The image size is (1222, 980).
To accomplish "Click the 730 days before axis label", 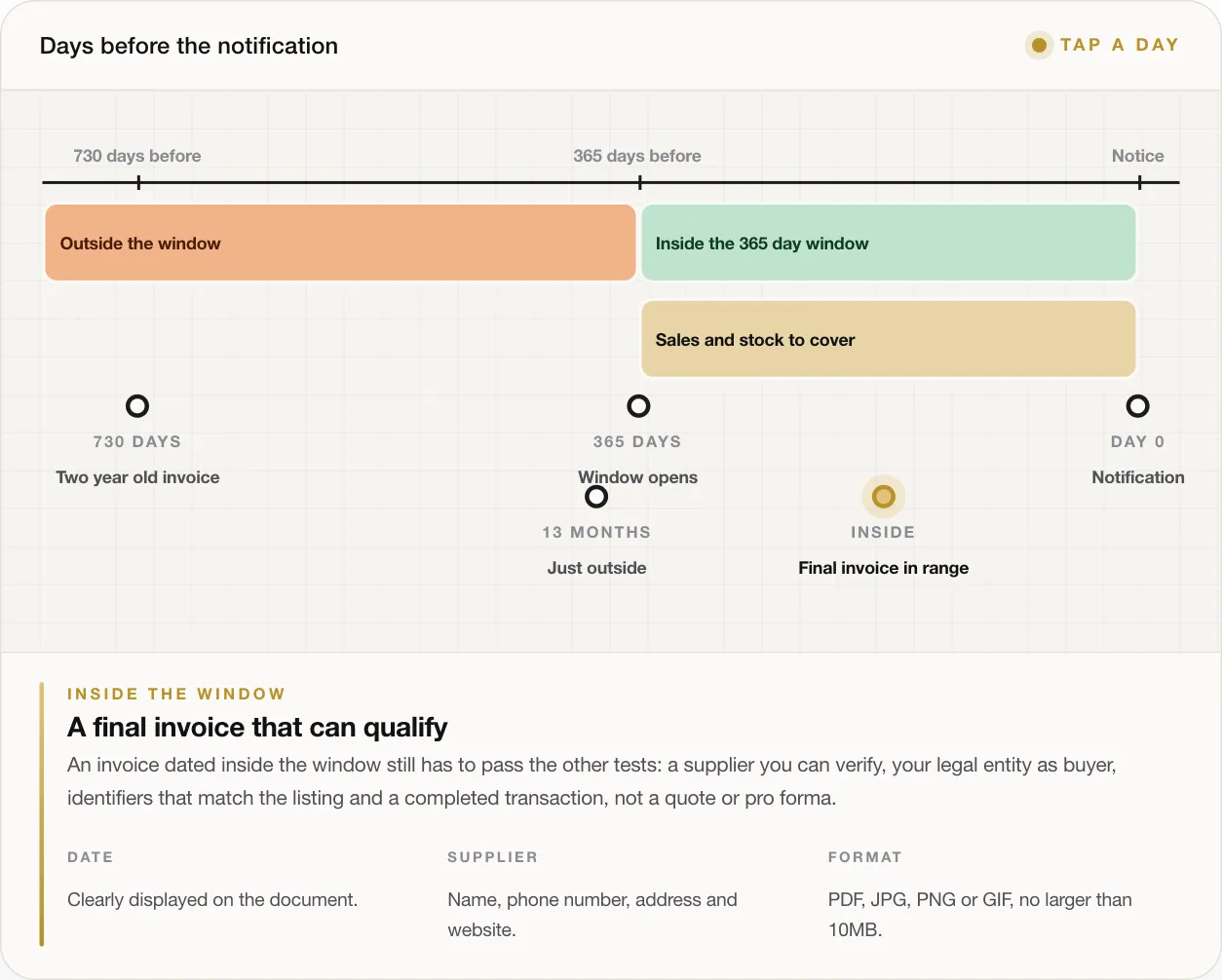I will tap(137, 156).
